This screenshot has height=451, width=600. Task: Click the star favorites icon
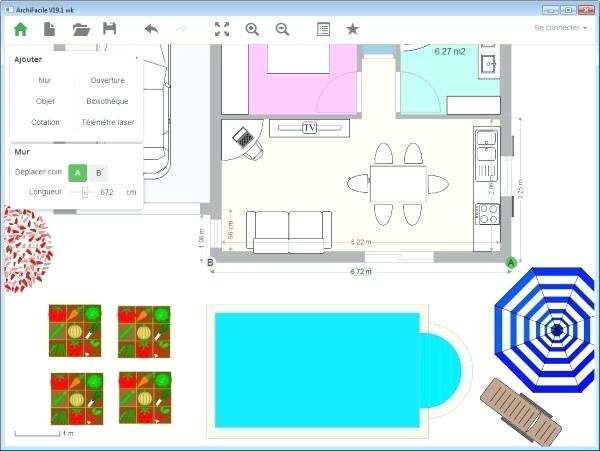tap(352, 29)
